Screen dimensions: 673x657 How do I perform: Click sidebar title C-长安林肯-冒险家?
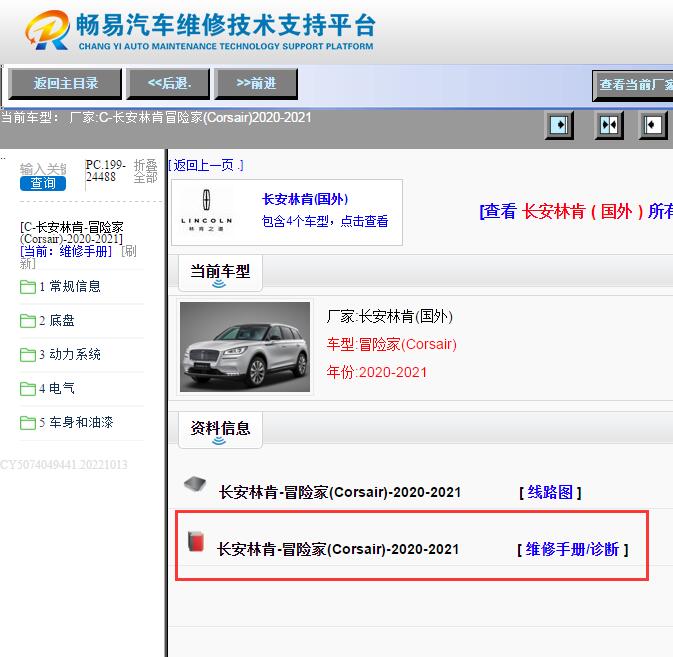pyautogui.click(x=72, y=233)
